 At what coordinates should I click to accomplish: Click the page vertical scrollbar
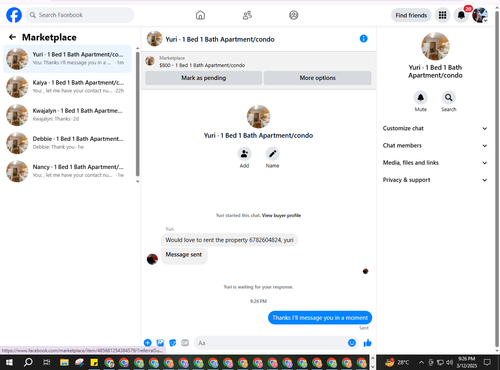tap(497, 180)
